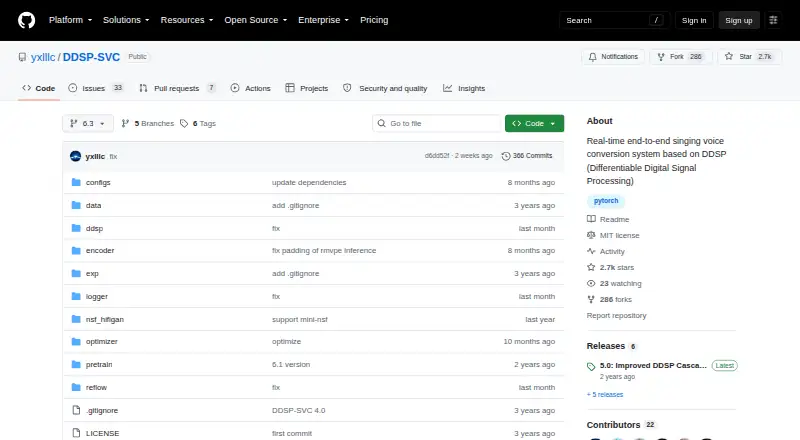Open the configs folder
The height and width of the screenshot is (440, 800).
(98, 183)
